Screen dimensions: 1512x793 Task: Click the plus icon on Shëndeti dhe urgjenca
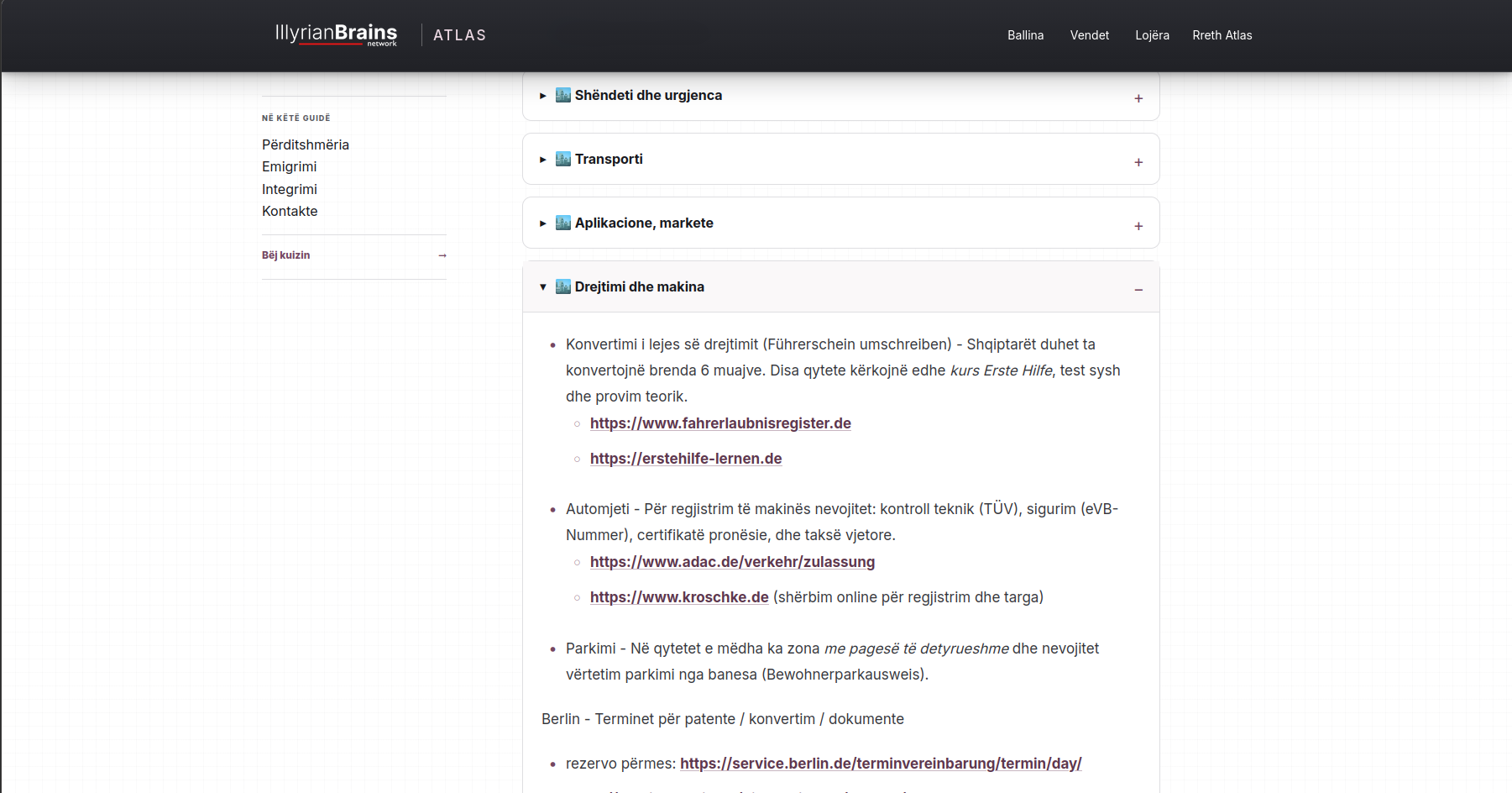[x=1138, y=98]
